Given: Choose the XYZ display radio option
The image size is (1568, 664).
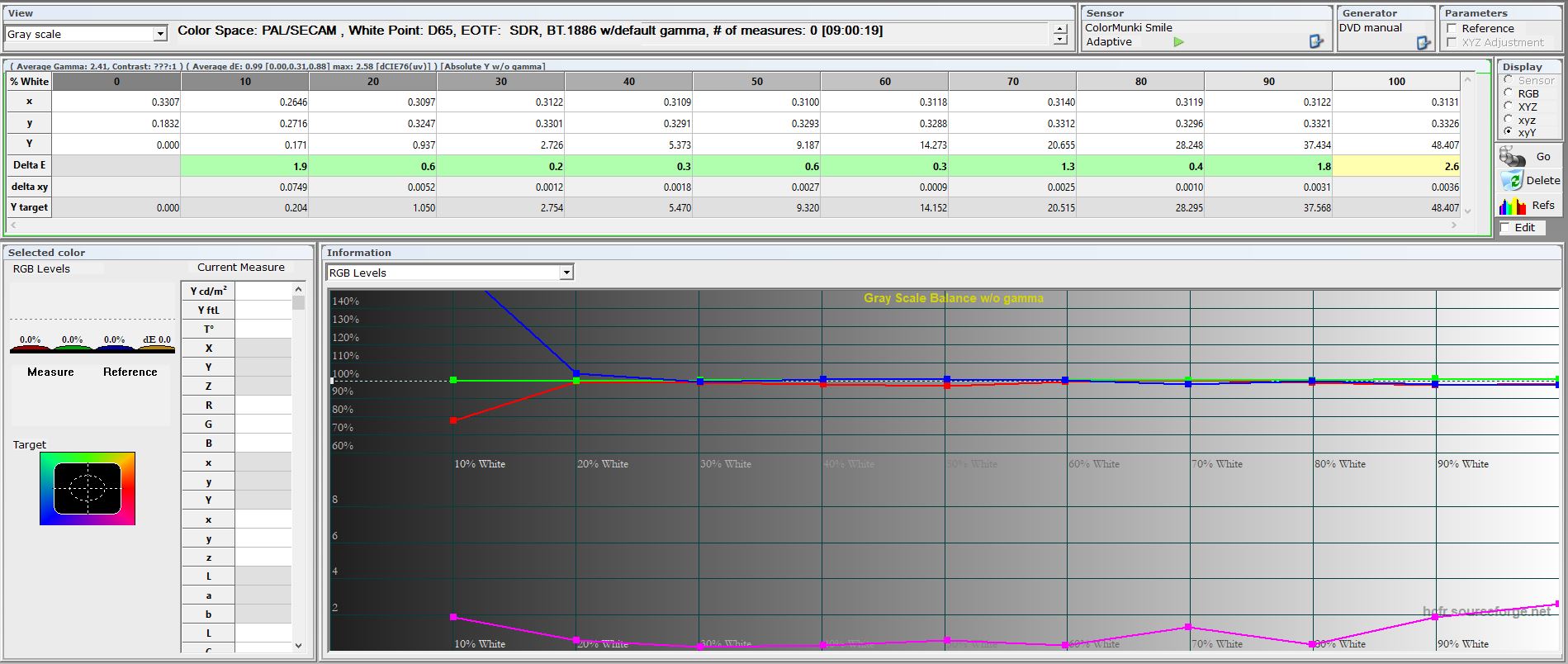Looking at the screenshot, I should point(1509,107).
